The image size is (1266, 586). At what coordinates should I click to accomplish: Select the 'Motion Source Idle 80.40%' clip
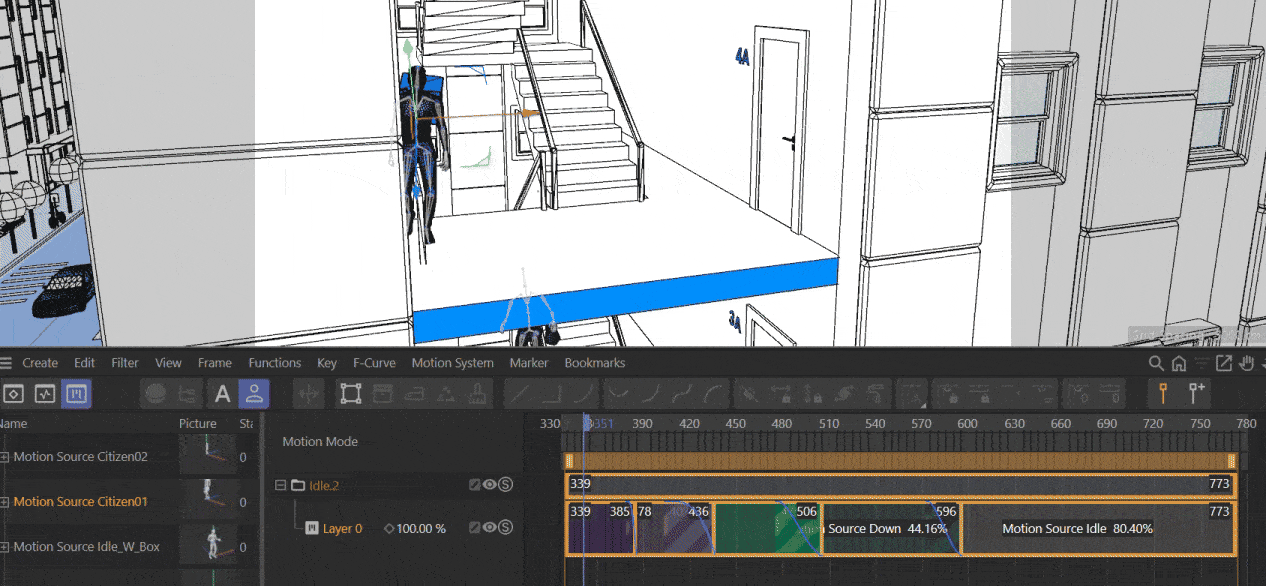[x=1098, y=528]
